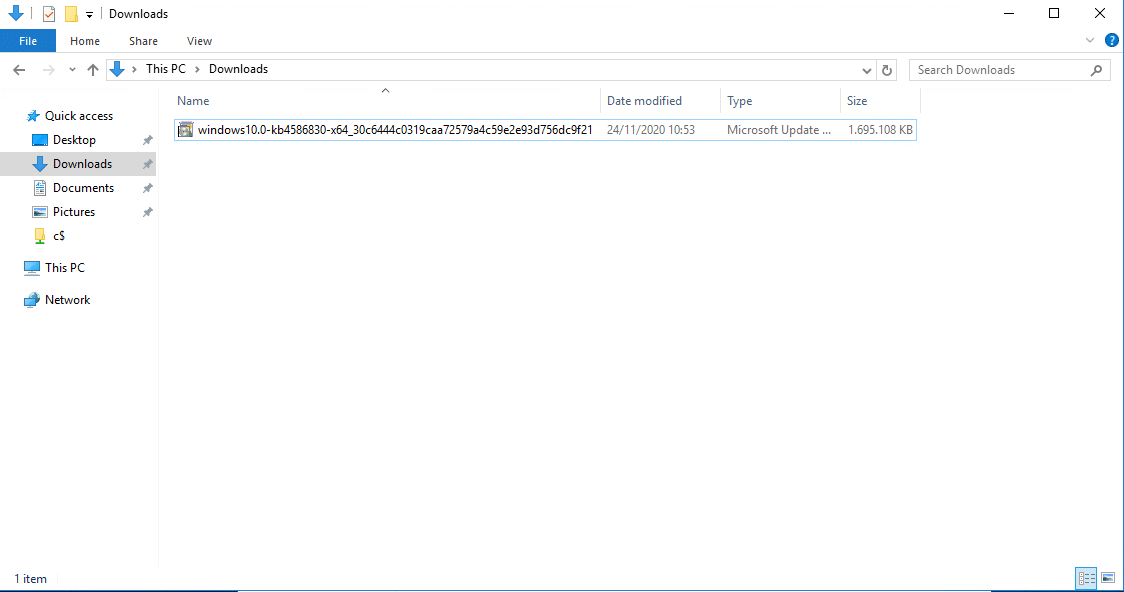1124x592 pixels.
Task: Click the Explorer window icon in title bar
Action: point(16,13)
